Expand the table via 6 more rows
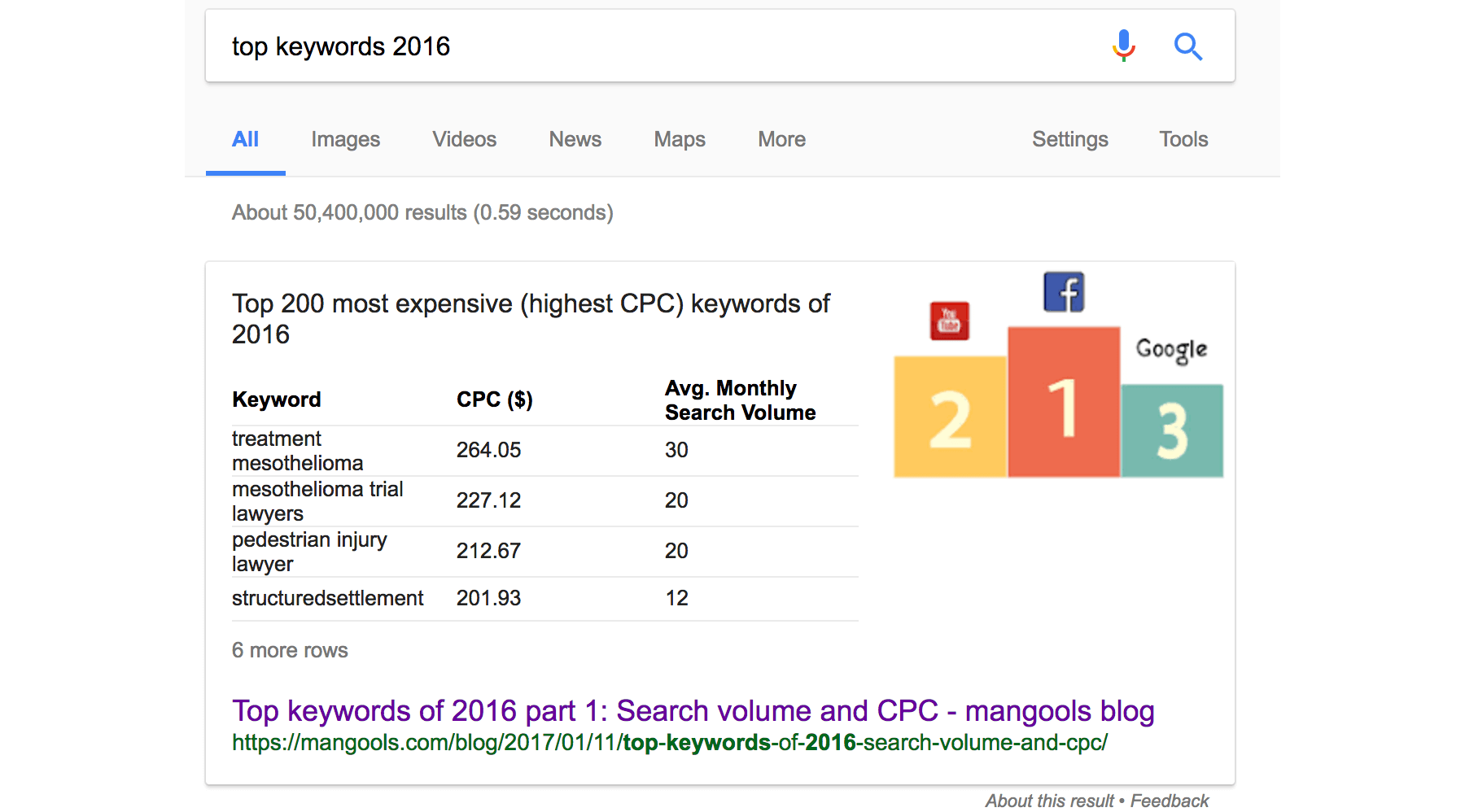 [290, 650]
